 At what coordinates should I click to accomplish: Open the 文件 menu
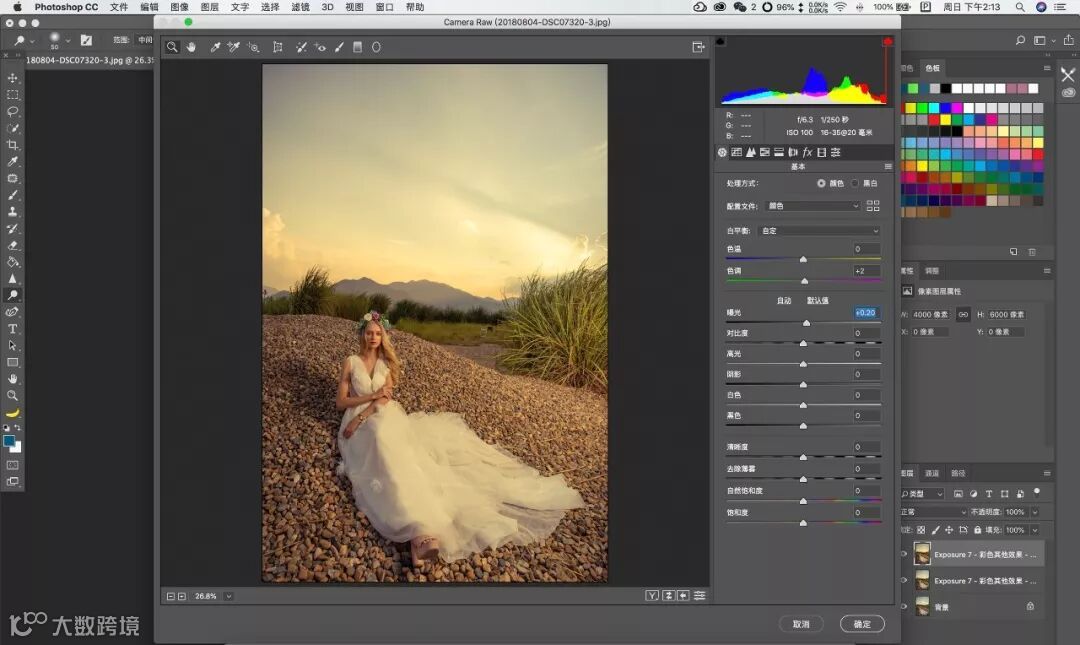pos(118,7)
